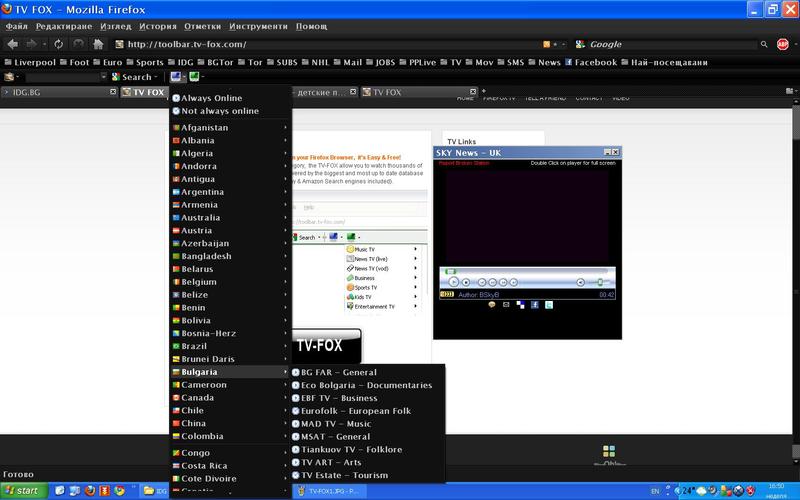This screenshot has width=800, height=500.
Task: Expand the Canada submenu
Action: pos(231,397)
